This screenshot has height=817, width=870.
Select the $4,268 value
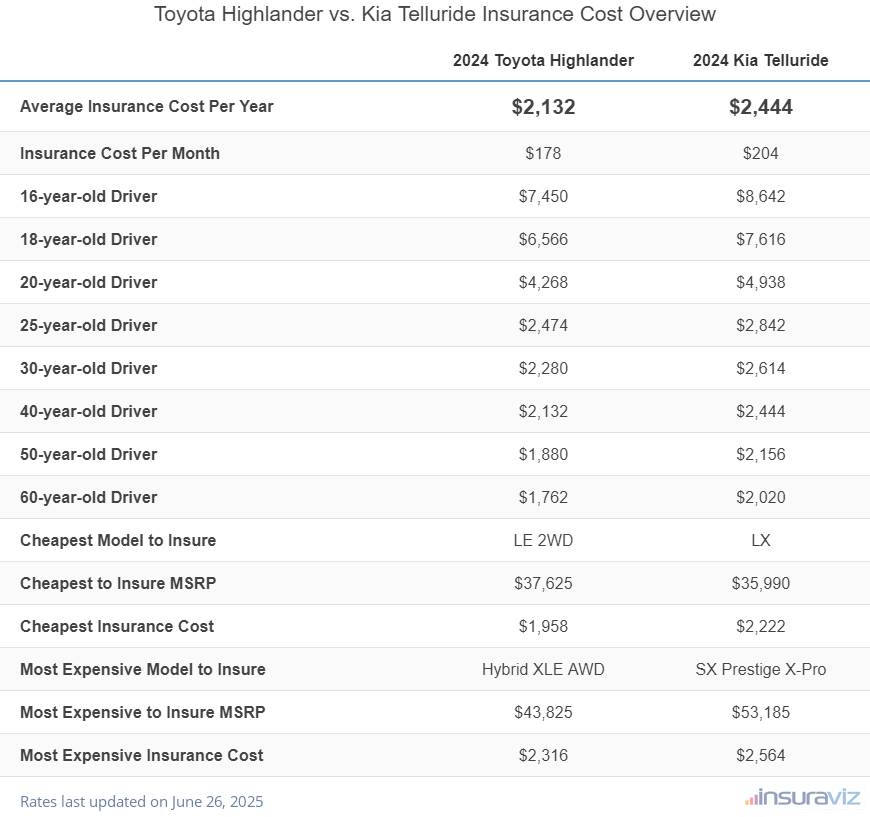[x=543, y=282]
